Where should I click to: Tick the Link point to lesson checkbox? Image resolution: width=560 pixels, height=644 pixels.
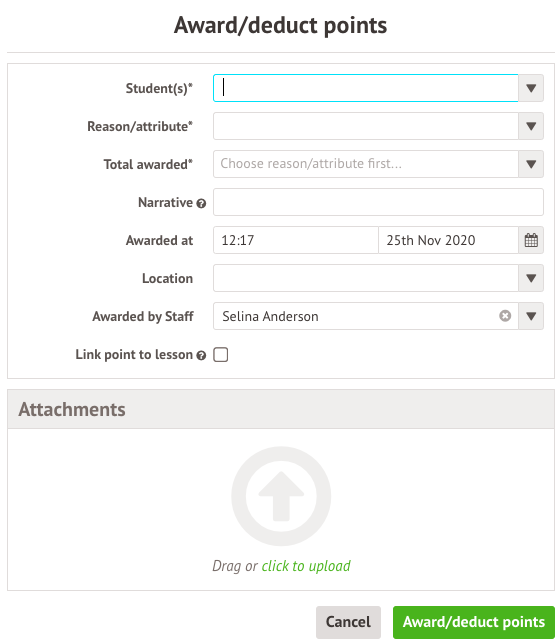pos(221,355)
